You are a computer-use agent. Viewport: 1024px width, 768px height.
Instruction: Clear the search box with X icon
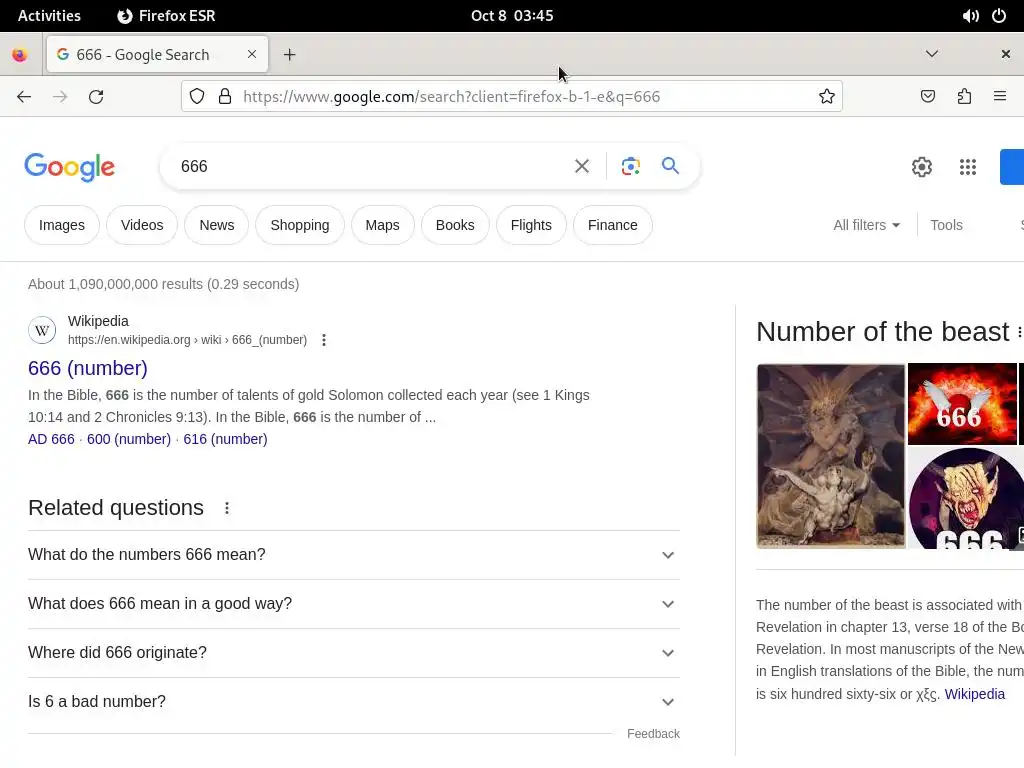pos(582,167)
